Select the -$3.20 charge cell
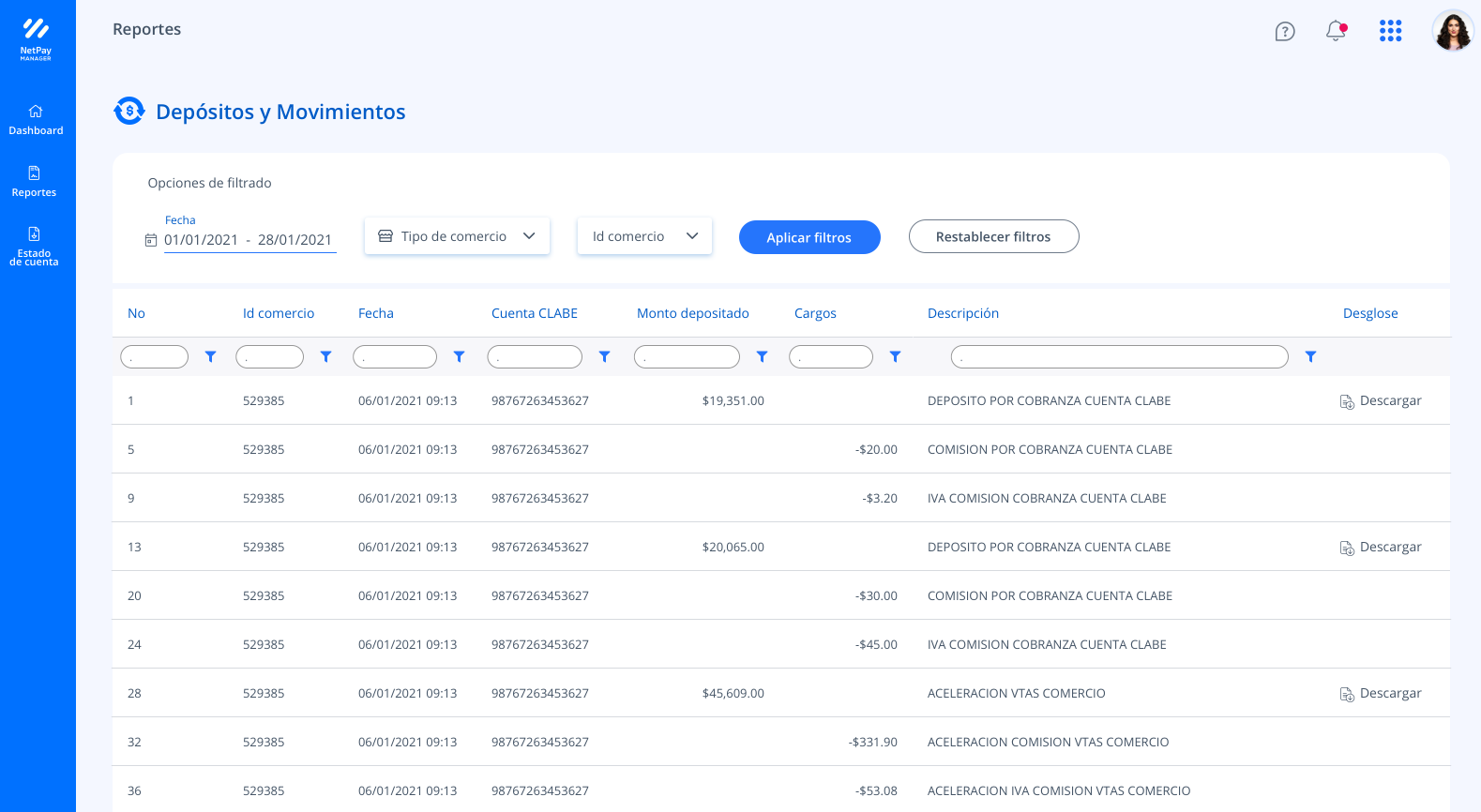The width and height of the screenshot is (1481, 812). (880, 499)
